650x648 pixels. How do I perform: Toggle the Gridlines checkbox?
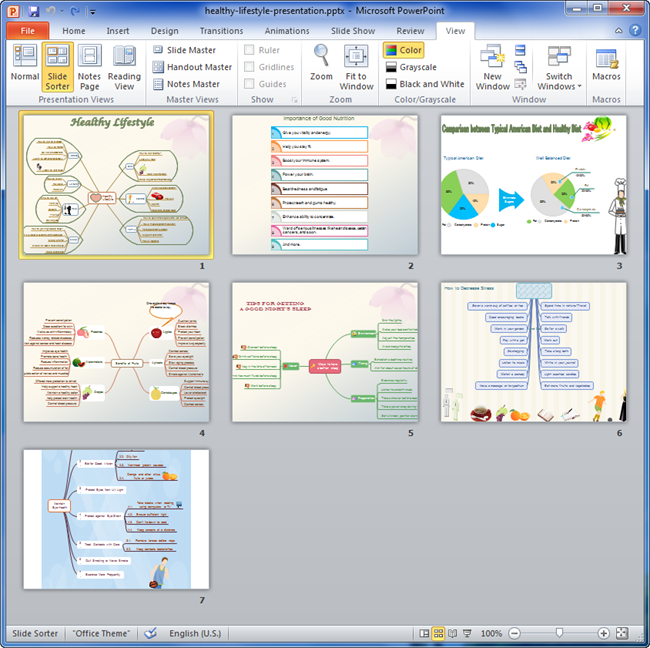[x=249, y=67]
